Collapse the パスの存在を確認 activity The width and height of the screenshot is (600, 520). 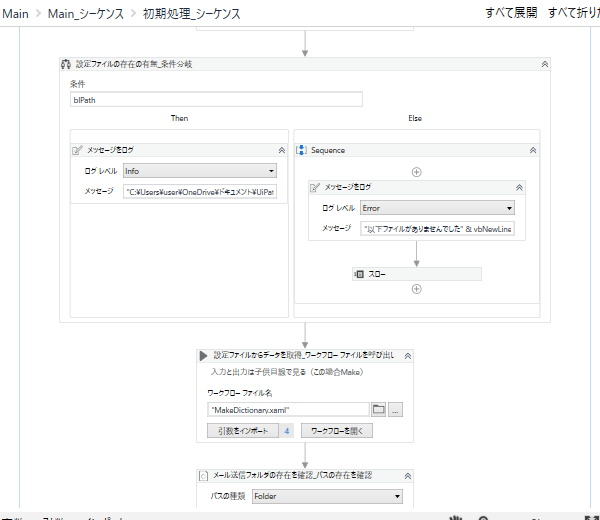tap(408, 476)
